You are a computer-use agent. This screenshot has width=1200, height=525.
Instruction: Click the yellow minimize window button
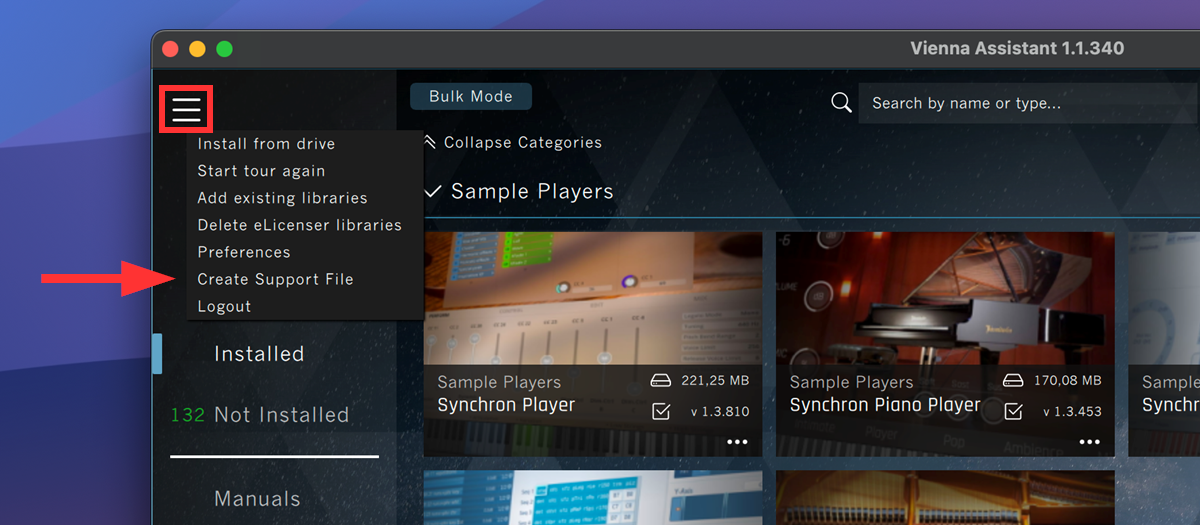[x=197, y=48]
